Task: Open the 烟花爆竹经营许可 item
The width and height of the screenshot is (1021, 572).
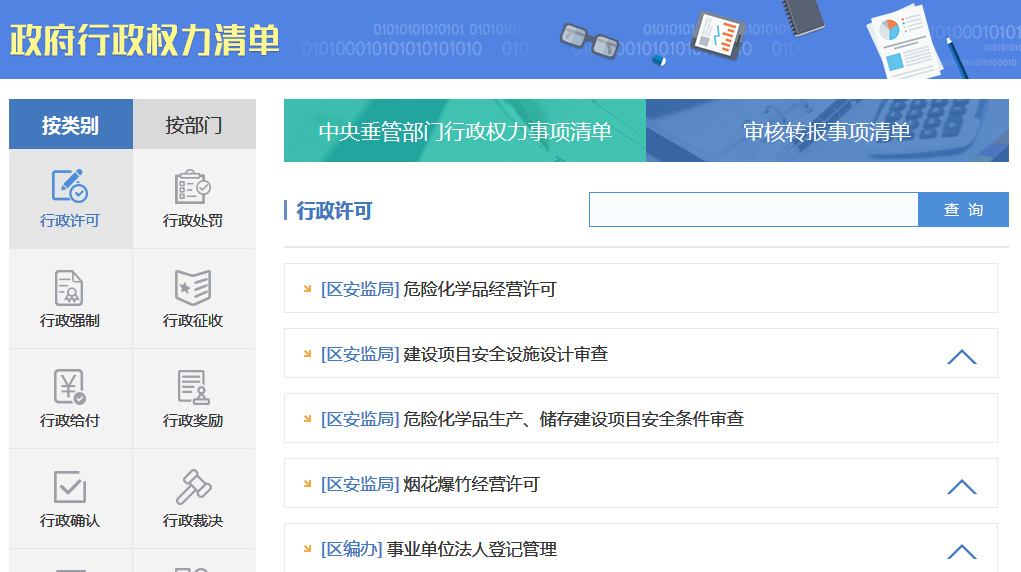Action: (471, 484)
